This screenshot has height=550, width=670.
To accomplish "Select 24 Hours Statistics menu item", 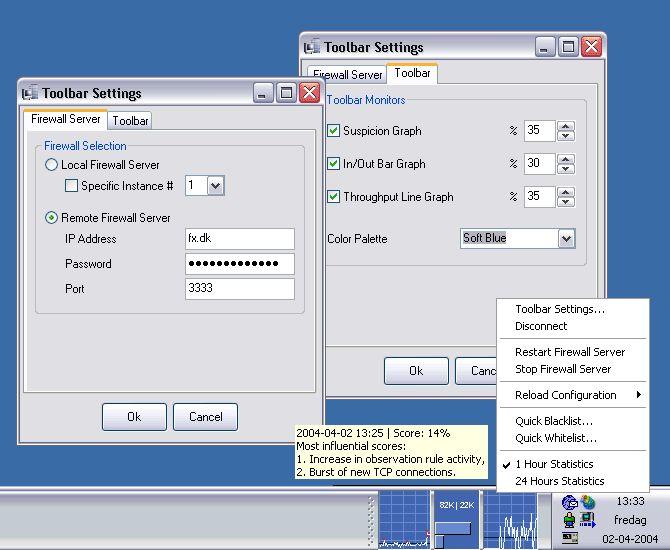I will tap(559, 481).
